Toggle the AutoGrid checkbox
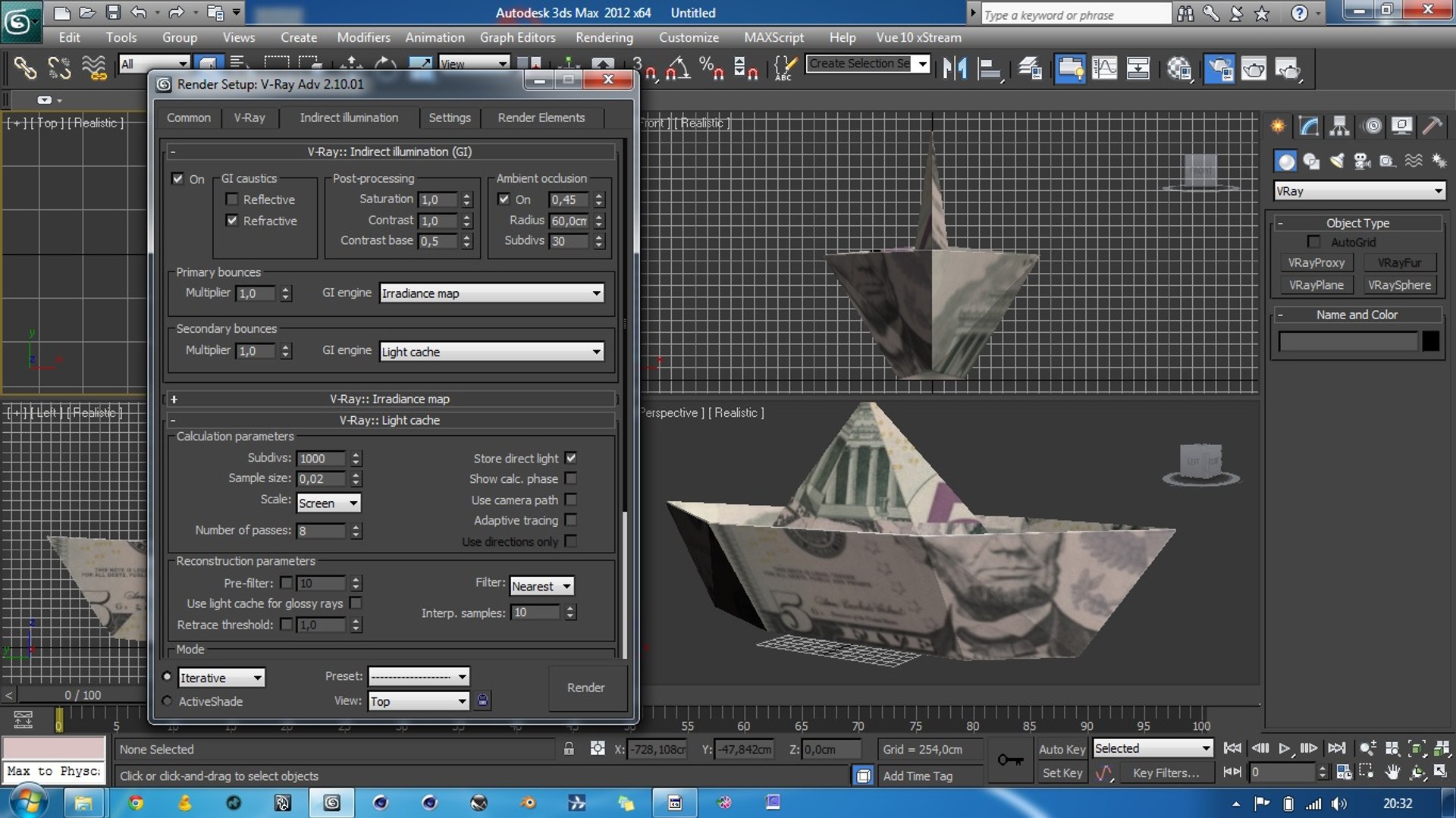Viewport: 1456px width, 818px height. (x=1314, y=242)
